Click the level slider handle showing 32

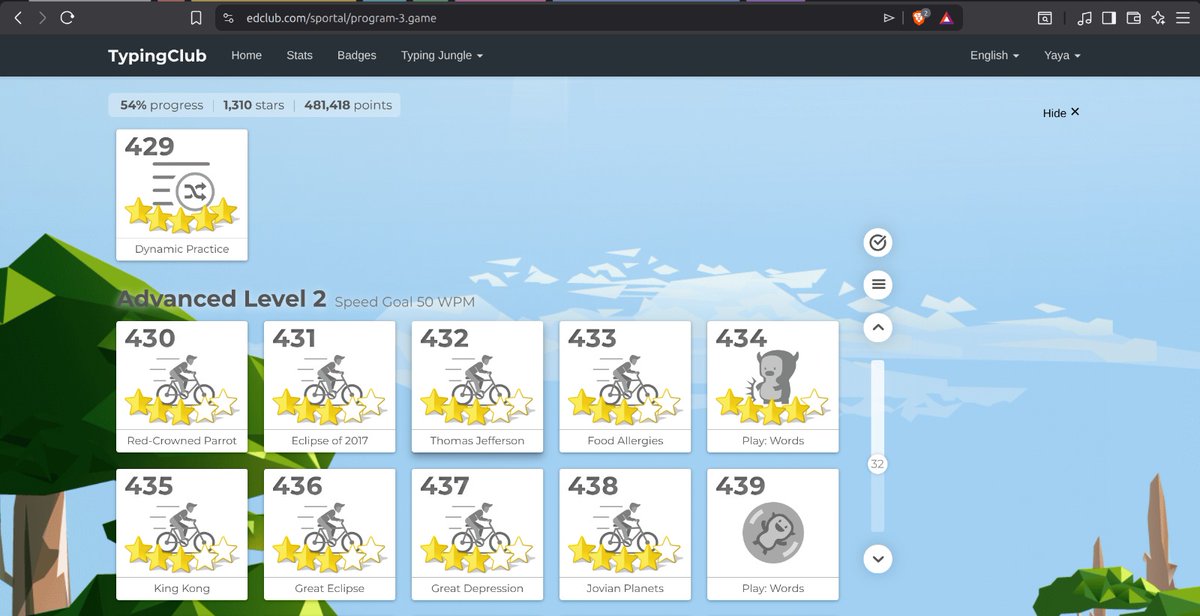click(x=878, y=464)
